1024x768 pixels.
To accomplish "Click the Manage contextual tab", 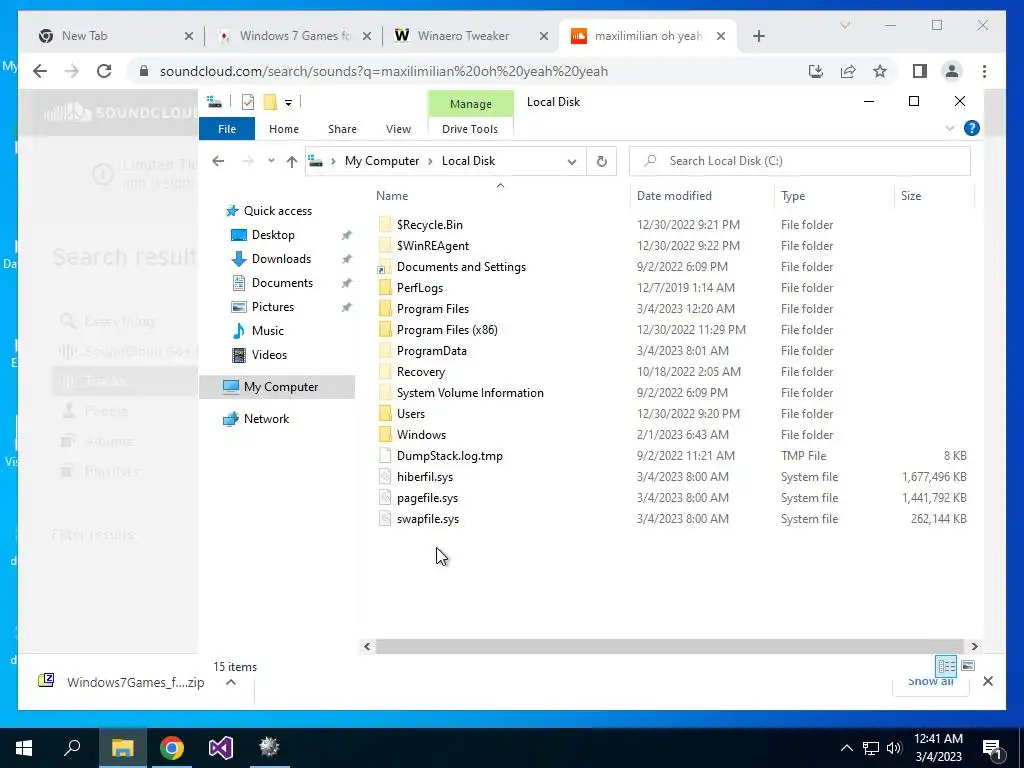I will tap(470, 104).
